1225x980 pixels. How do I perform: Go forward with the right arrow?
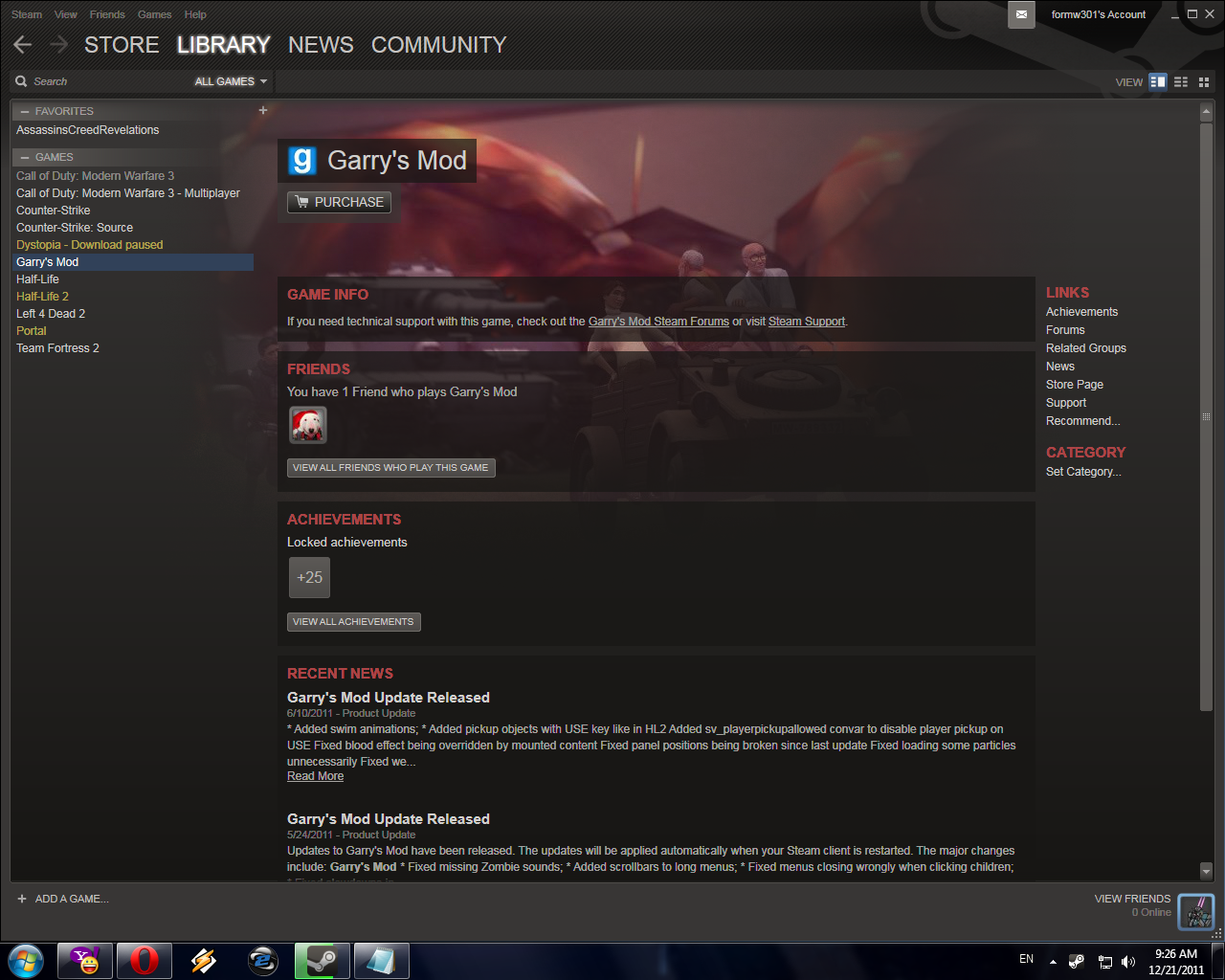[x=58, y=44]
